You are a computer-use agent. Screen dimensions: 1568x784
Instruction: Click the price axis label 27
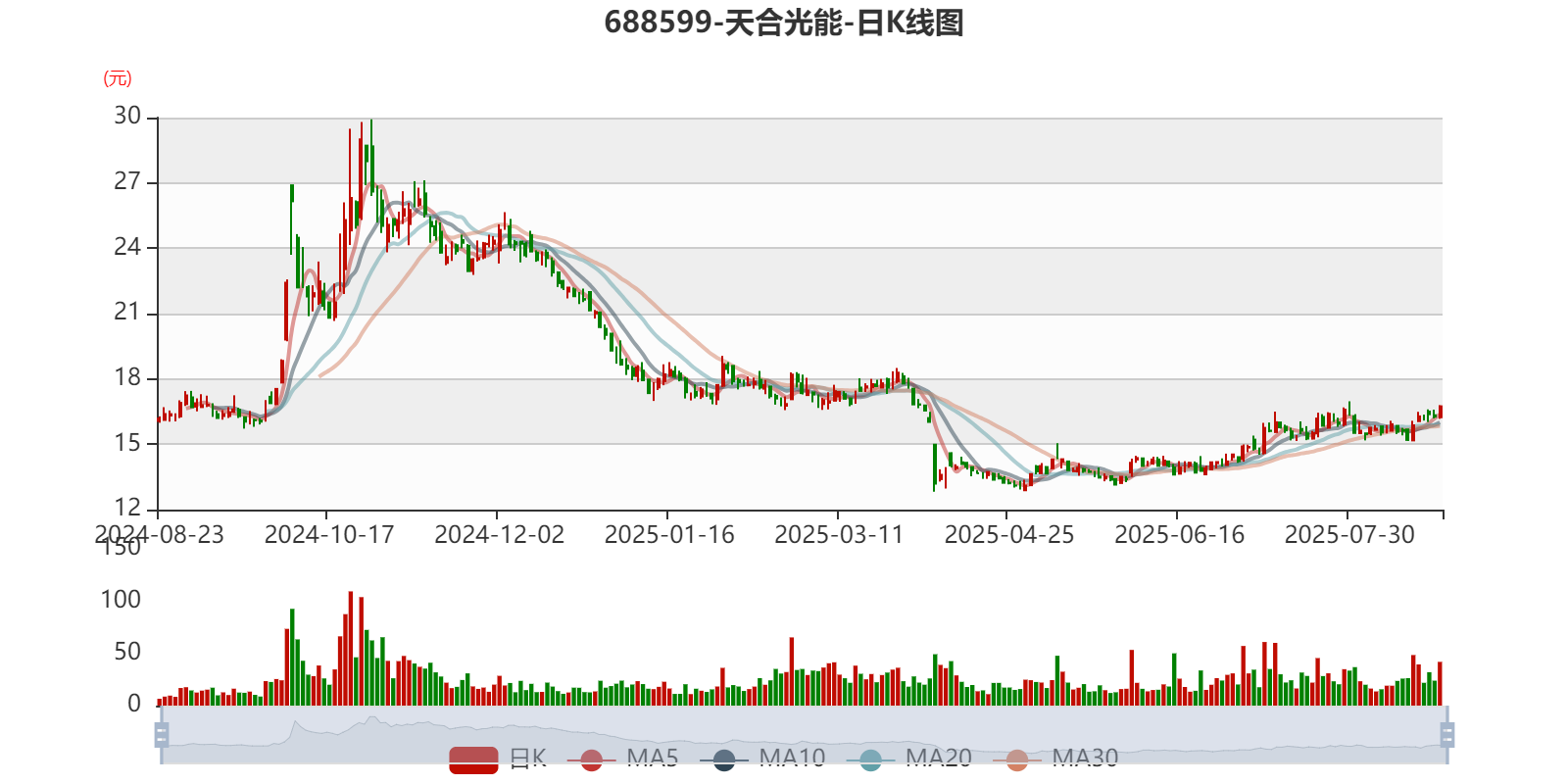(x=127, y=181)
